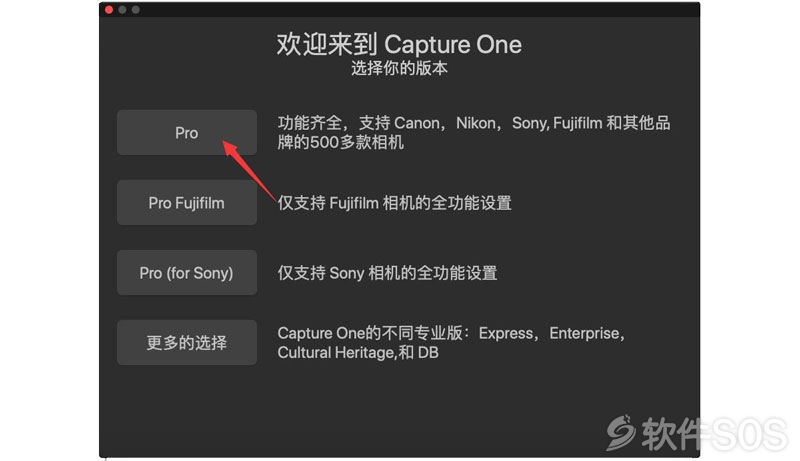
Task: Open 更多的选择 for other editions
Action: [187, 342]
